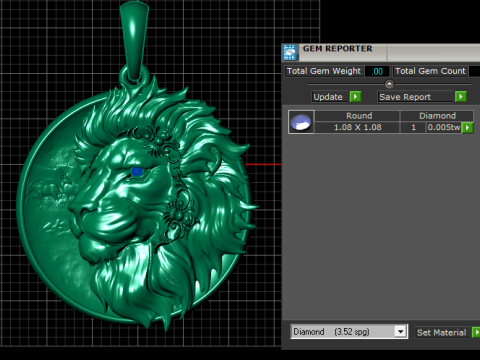
Task: Click the green arrow beside Save Report
Action: 461,97
